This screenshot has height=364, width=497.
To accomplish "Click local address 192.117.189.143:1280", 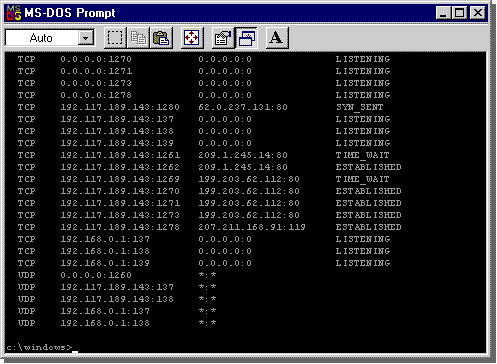I will pos(120,107).
